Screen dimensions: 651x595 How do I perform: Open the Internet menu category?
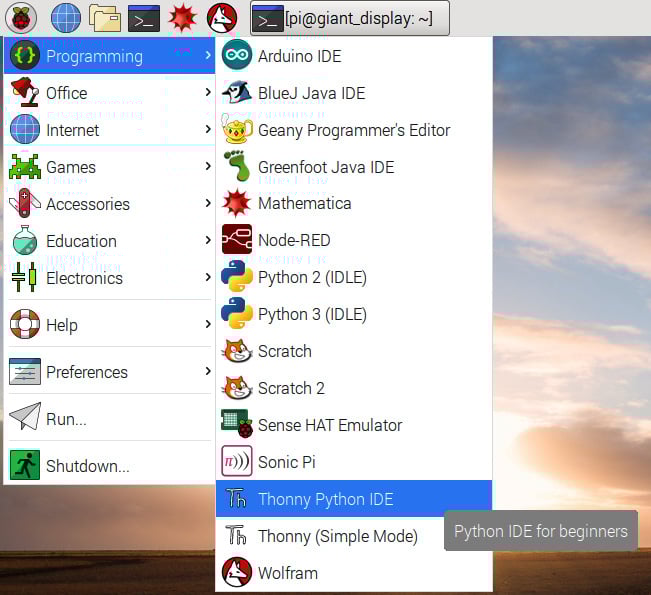click(x=109, y=129)
